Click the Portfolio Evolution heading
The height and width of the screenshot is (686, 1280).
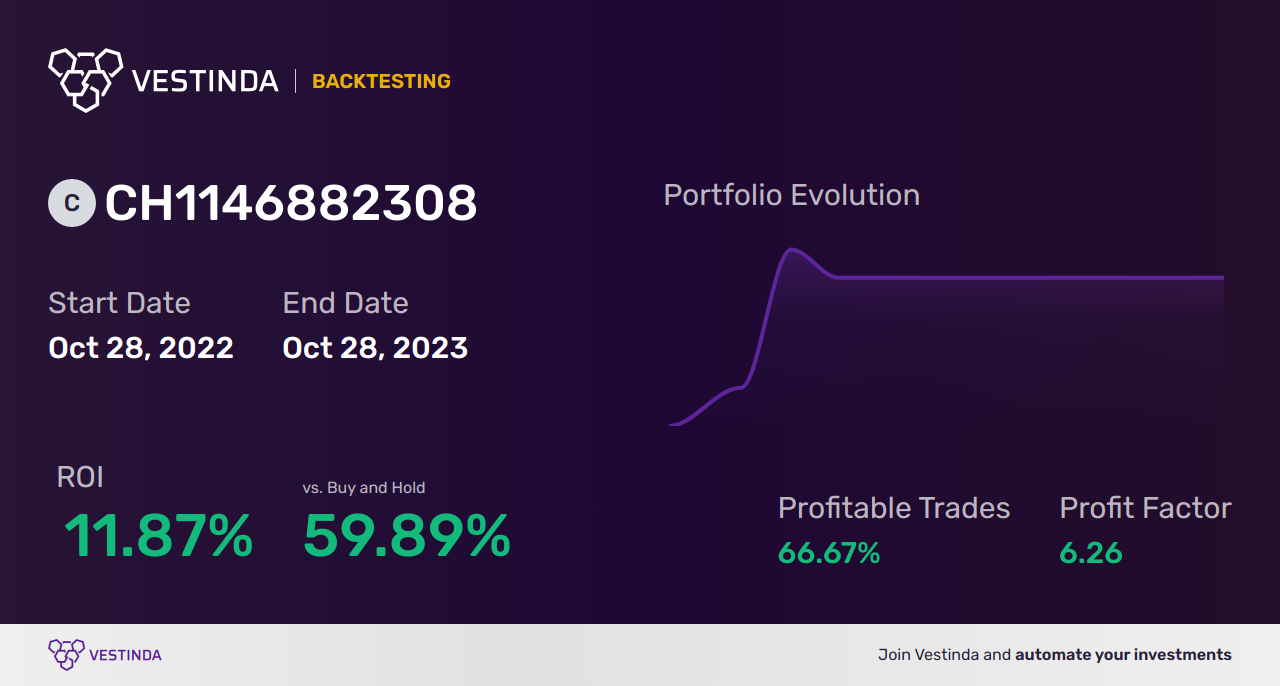click(x=792, y=195)
